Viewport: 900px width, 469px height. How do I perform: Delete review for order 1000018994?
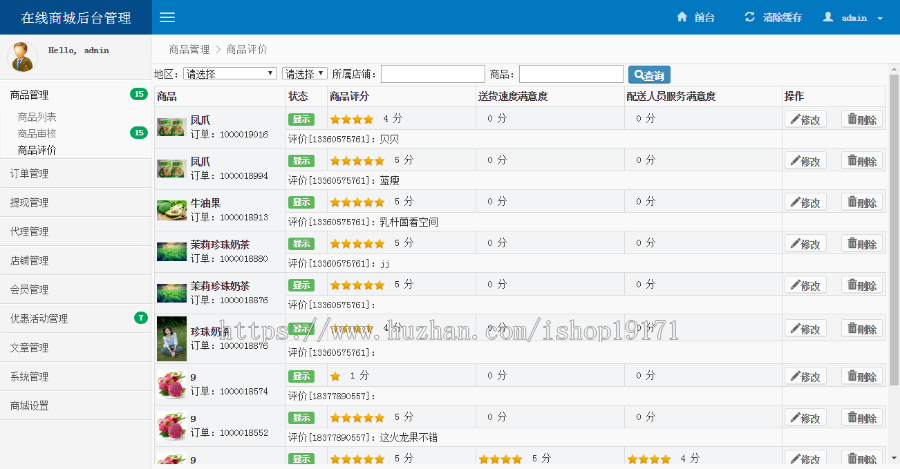[862, 161]
